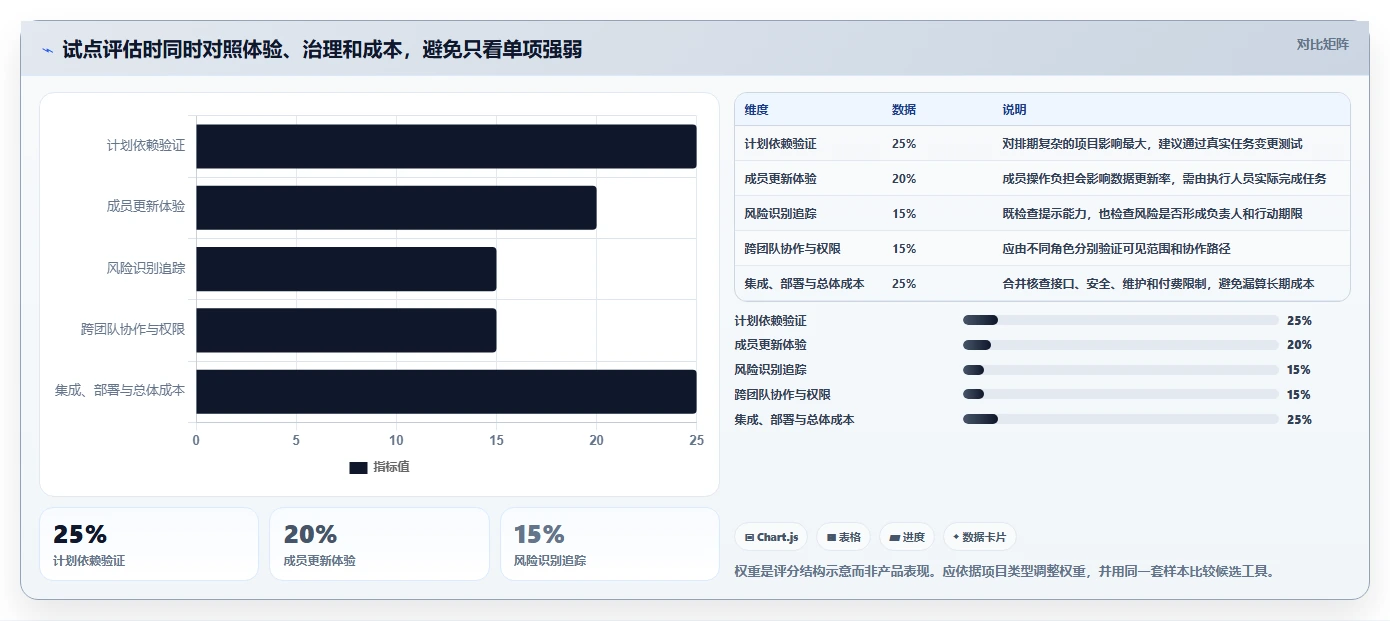Click the 20% 成员更新体验 summary card
The height and width of the screenshot is (621, 1390).
(379, 544)
